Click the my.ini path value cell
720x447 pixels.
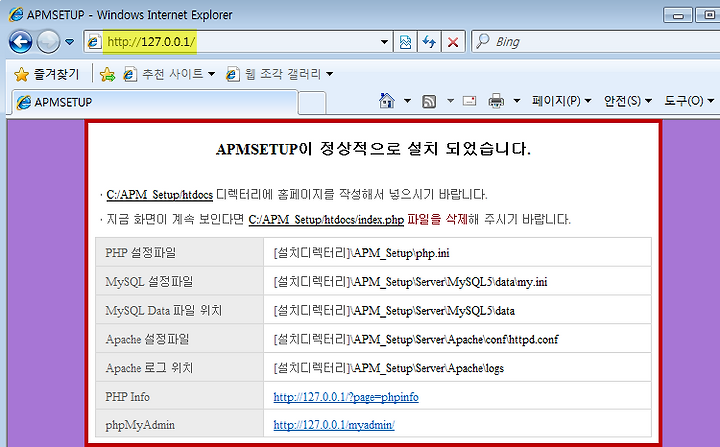coord(457,281)
